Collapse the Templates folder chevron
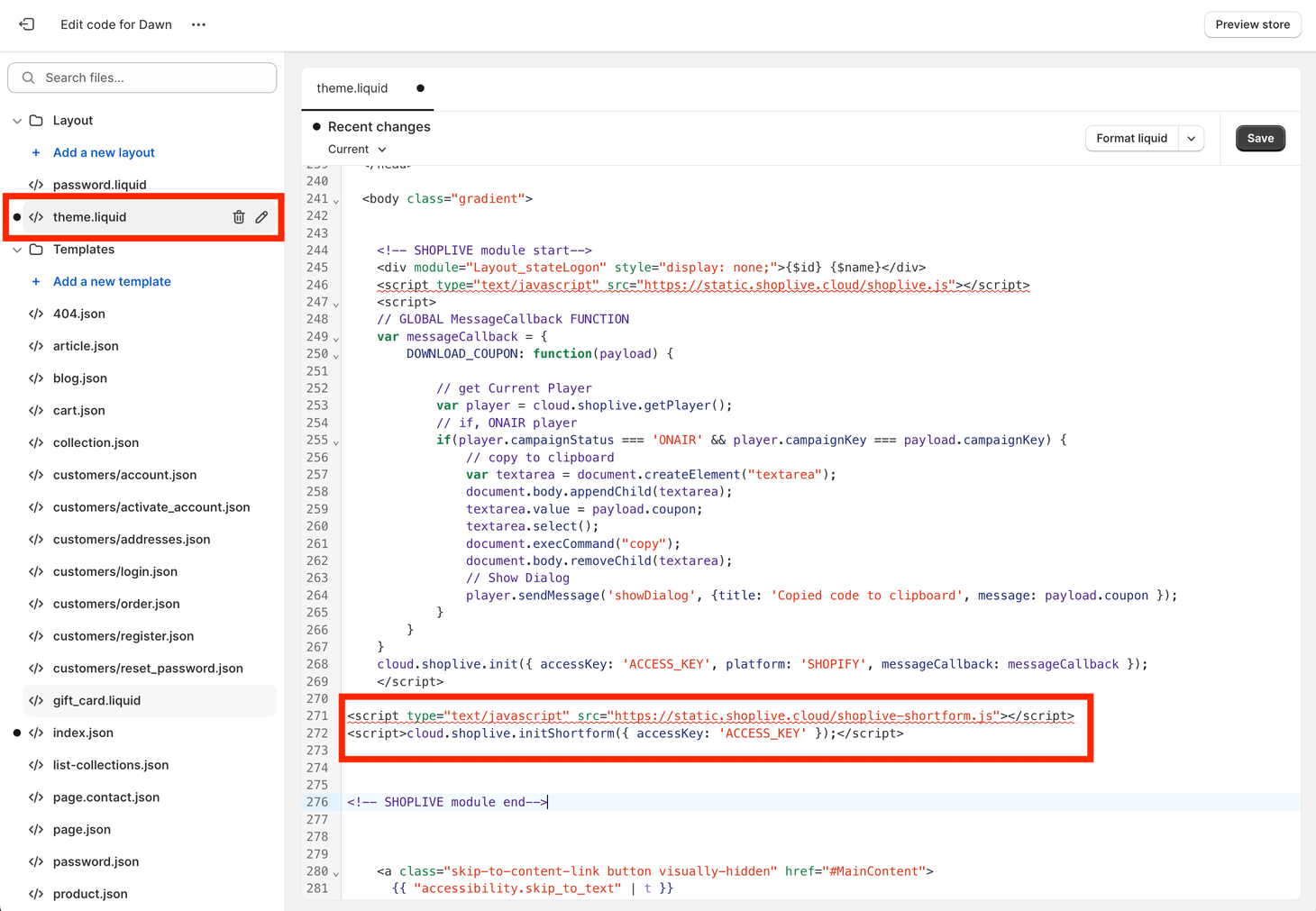The image size is (1316, 911). [x=17, y=250]
